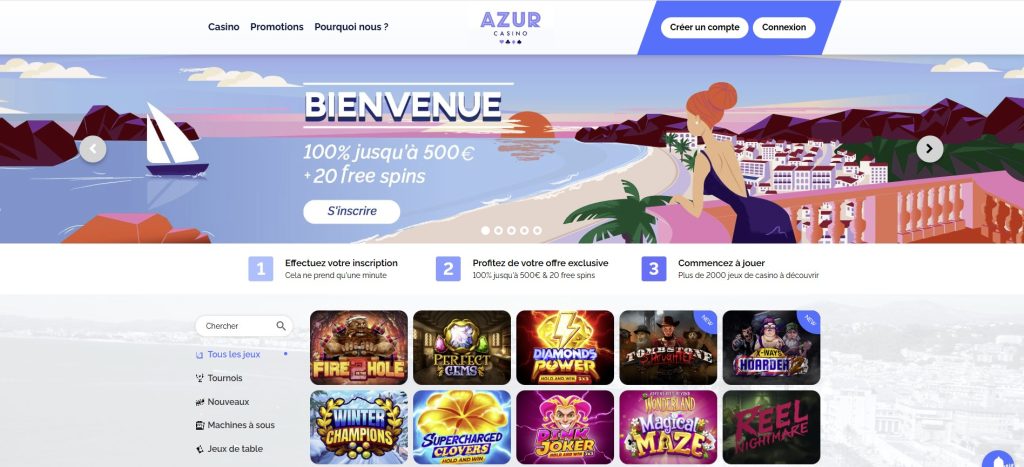Open the Pourquoi nous ? page
Image resolution: width=1024 pixels, height=467 pixels.
point(351,27)
